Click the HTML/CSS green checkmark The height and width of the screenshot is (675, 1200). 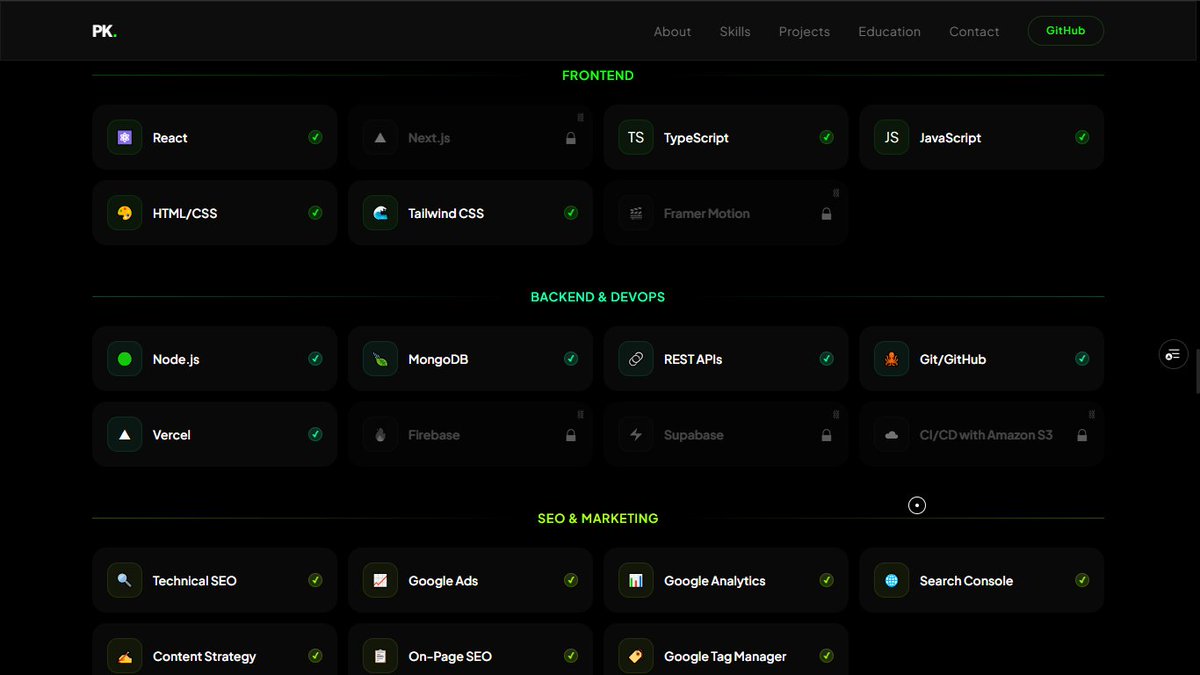tap(315, 212)
